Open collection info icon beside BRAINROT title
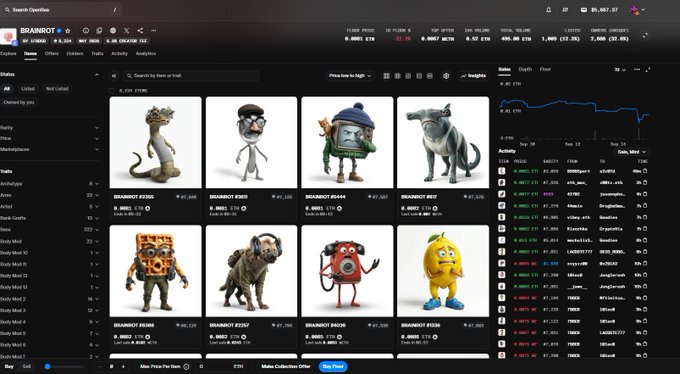 click(x=86, y=31)
